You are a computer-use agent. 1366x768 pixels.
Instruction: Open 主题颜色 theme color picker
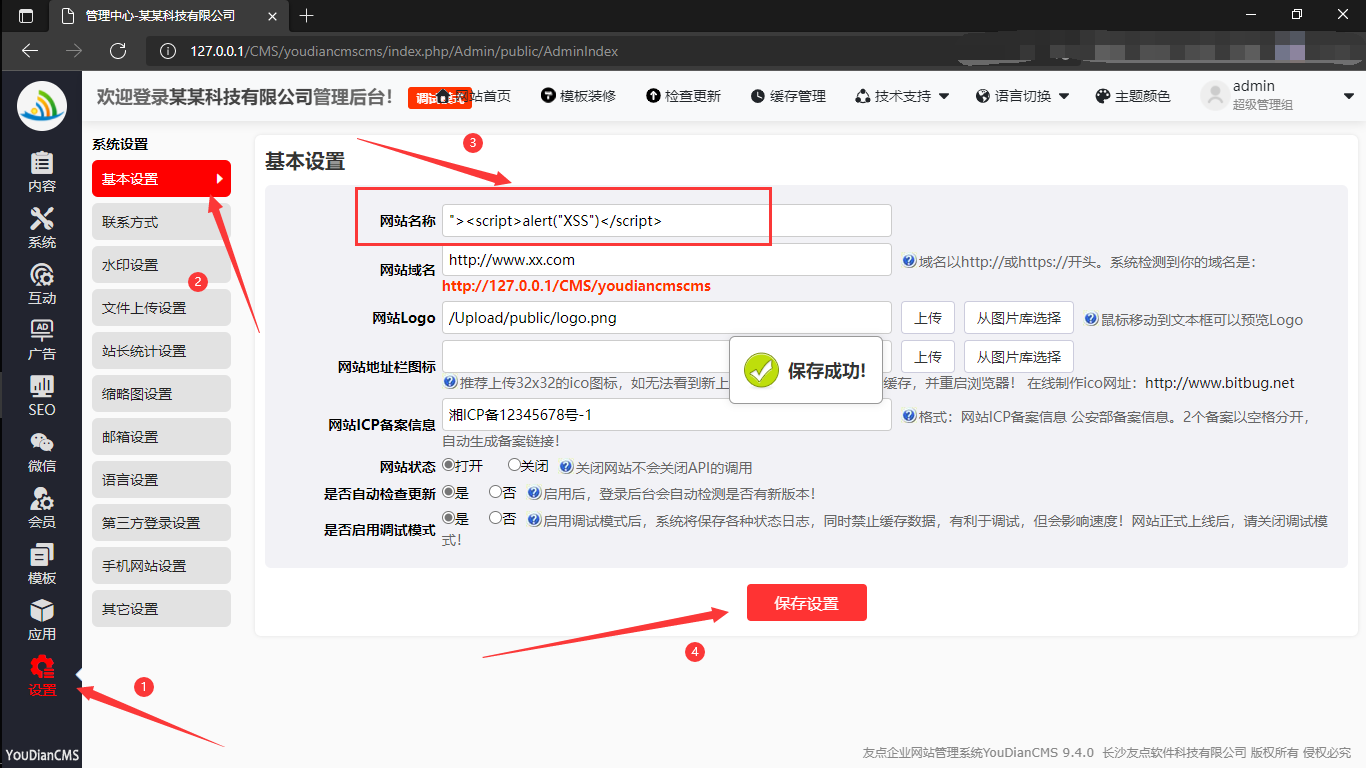pos(1133,96)
